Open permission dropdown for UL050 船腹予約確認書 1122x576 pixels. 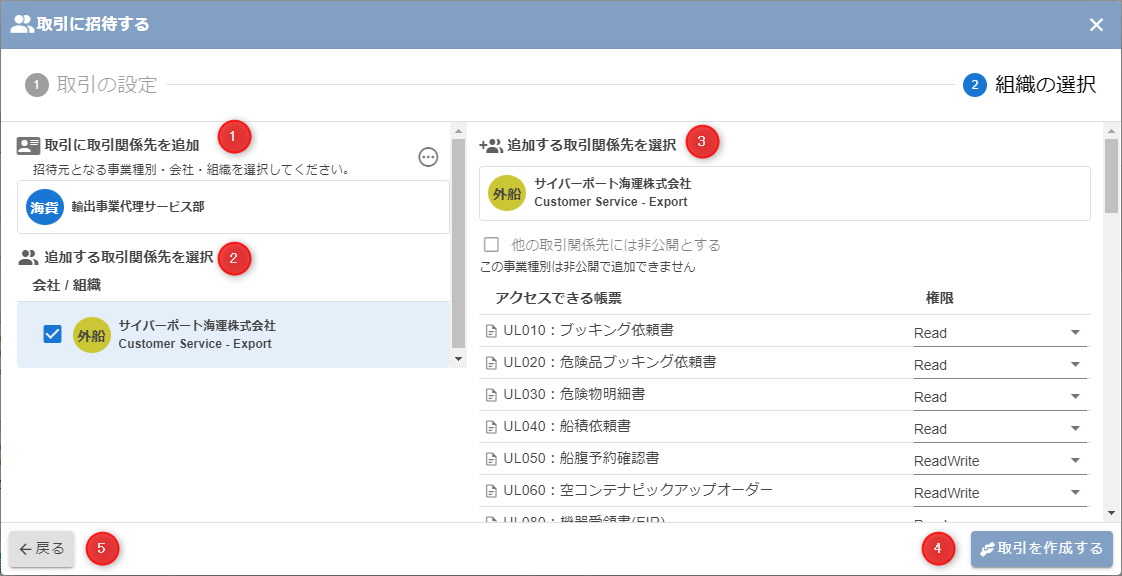tap(1000, 461)
